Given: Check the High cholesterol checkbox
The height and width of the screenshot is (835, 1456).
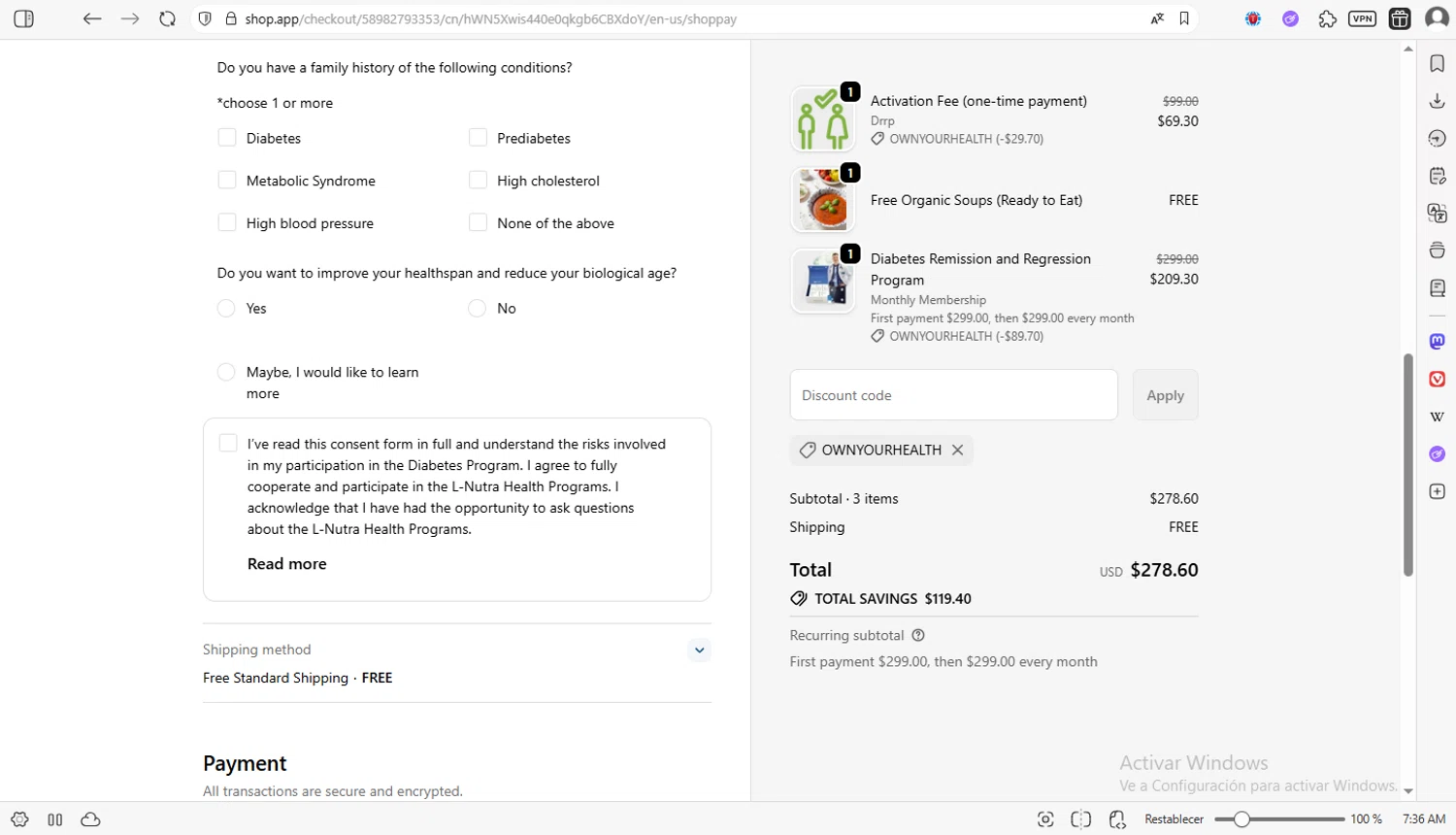Looking at the screenshot, I should (478, 181).
